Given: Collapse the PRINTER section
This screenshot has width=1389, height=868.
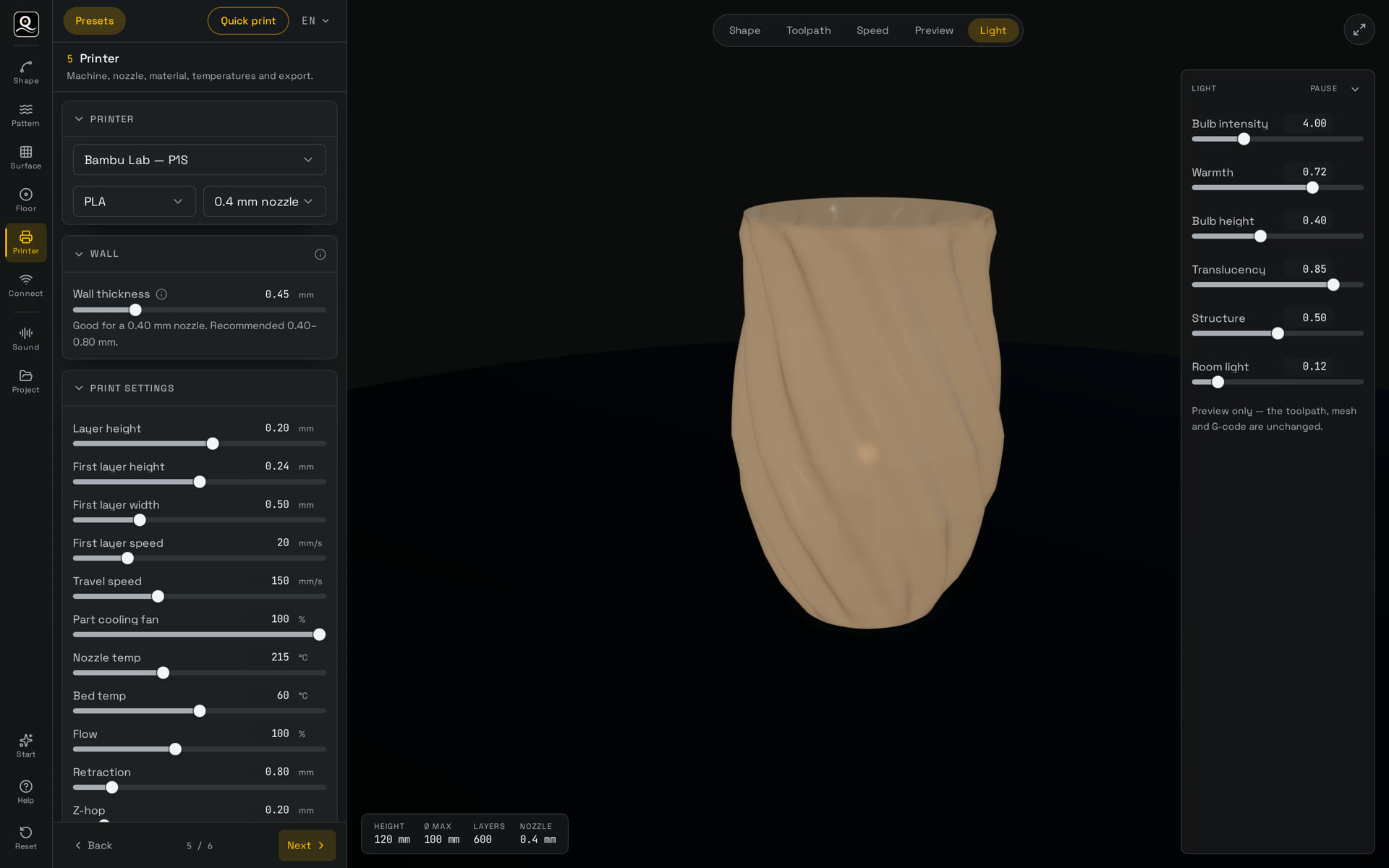Looking at the screenshot, I should (79, 119).
